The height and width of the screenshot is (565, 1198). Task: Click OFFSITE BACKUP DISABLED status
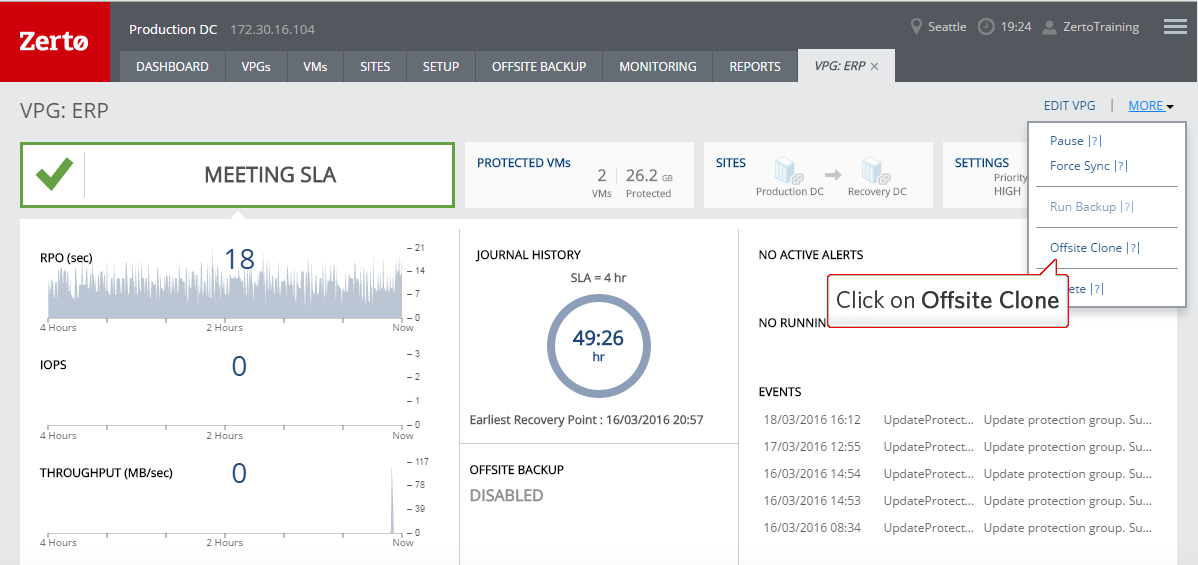coord(506,495)
